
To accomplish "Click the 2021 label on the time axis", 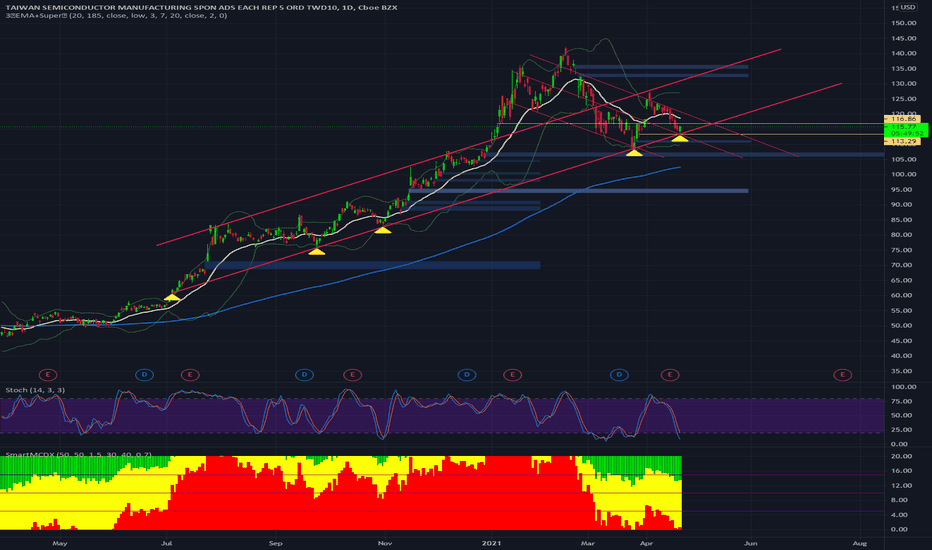I will [492, 543].
